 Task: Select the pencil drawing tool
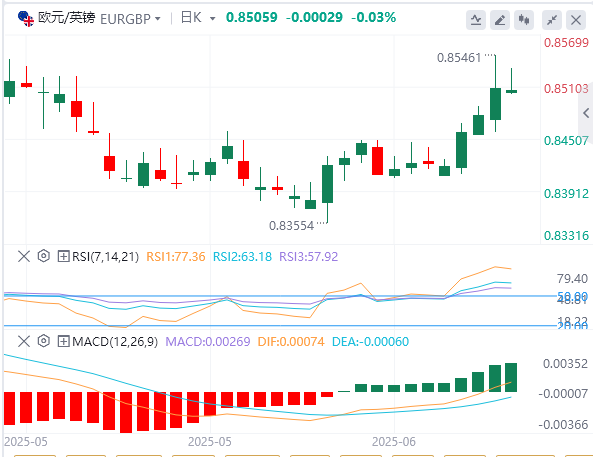[500, 20]
